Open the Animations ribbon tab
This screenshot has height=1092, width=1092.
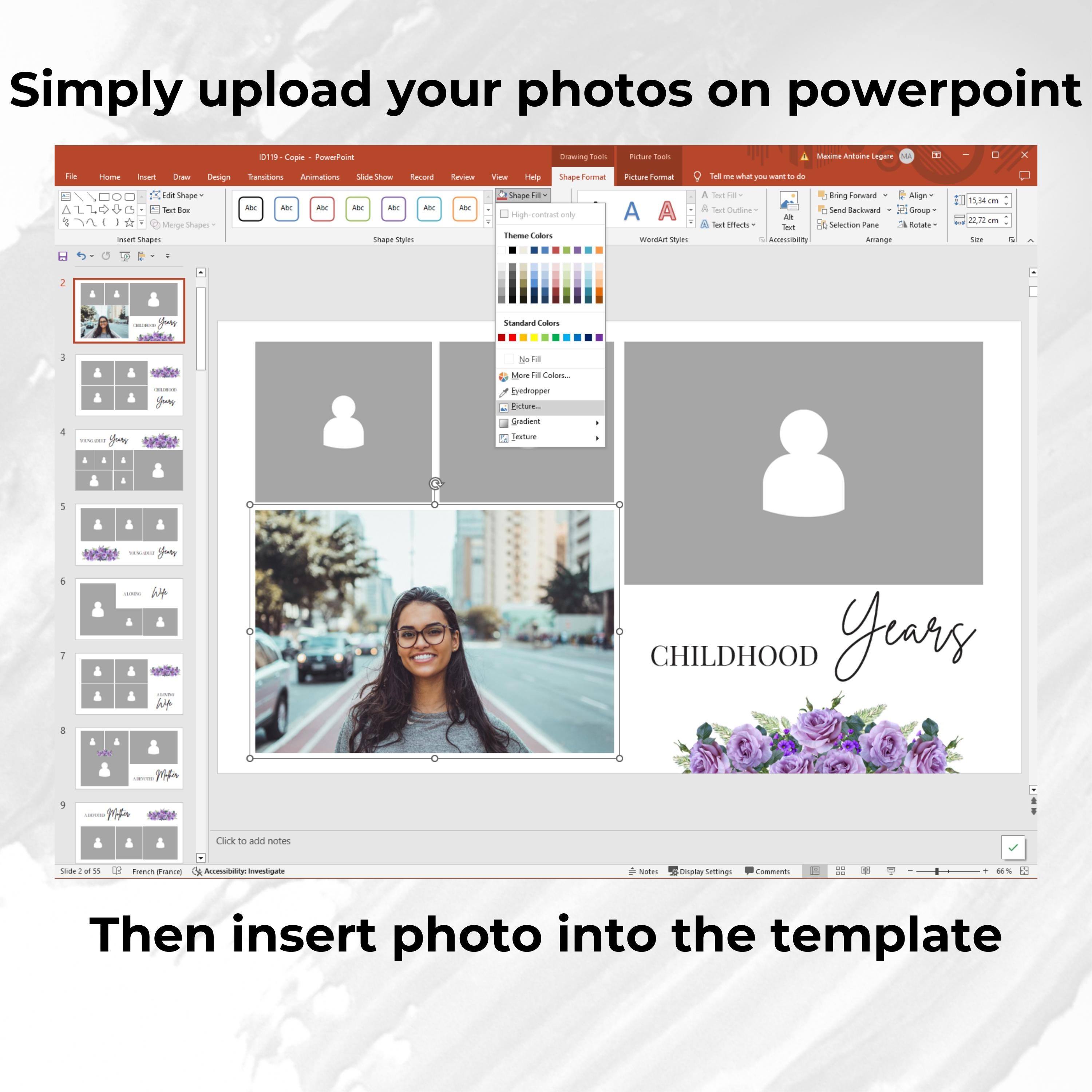coord(319,176)
